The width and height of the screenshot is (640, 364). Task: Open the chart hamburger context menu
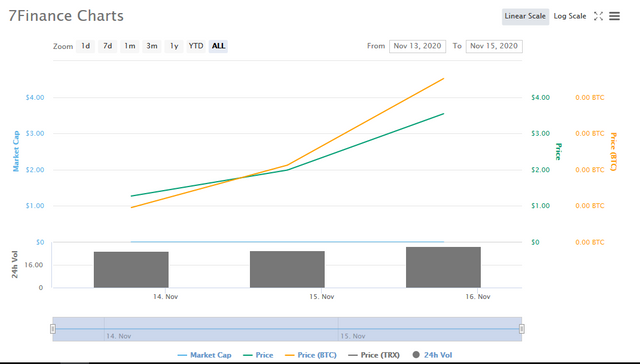pos(614,16)
